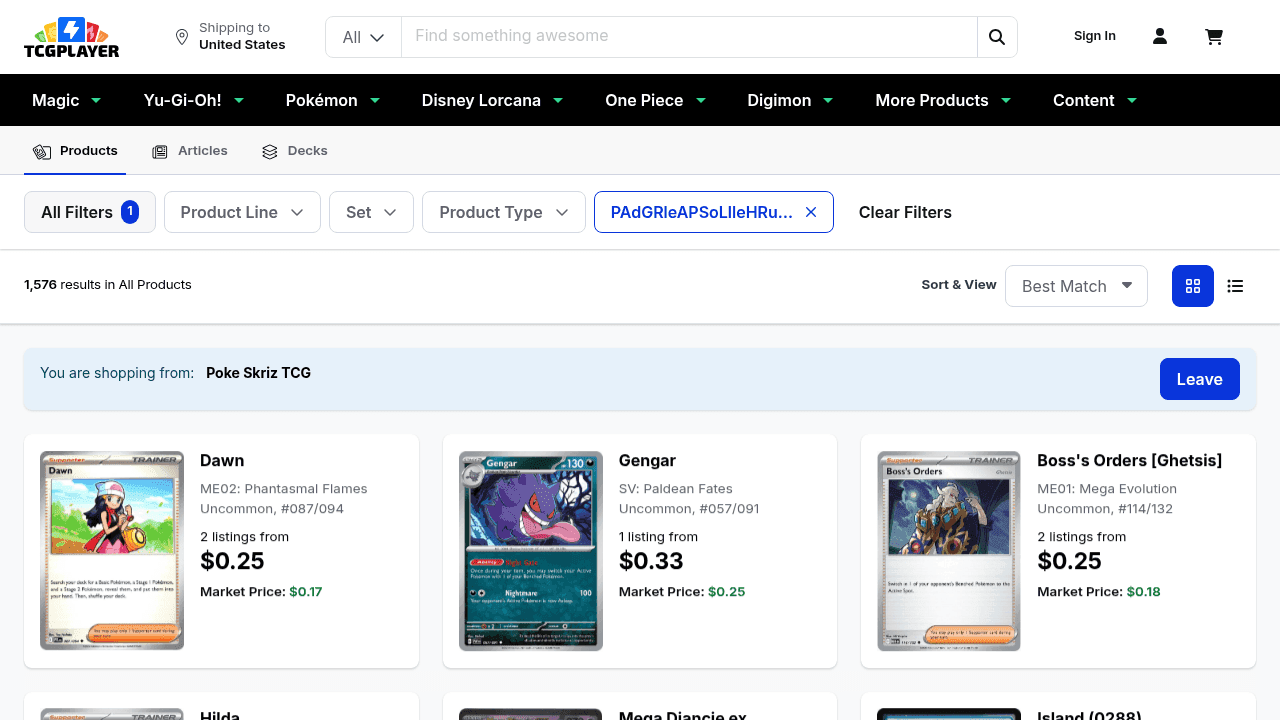Open the Set dropdown
Image resolution: width=1280 pixels, height=720 pixels.
[371, 212]
